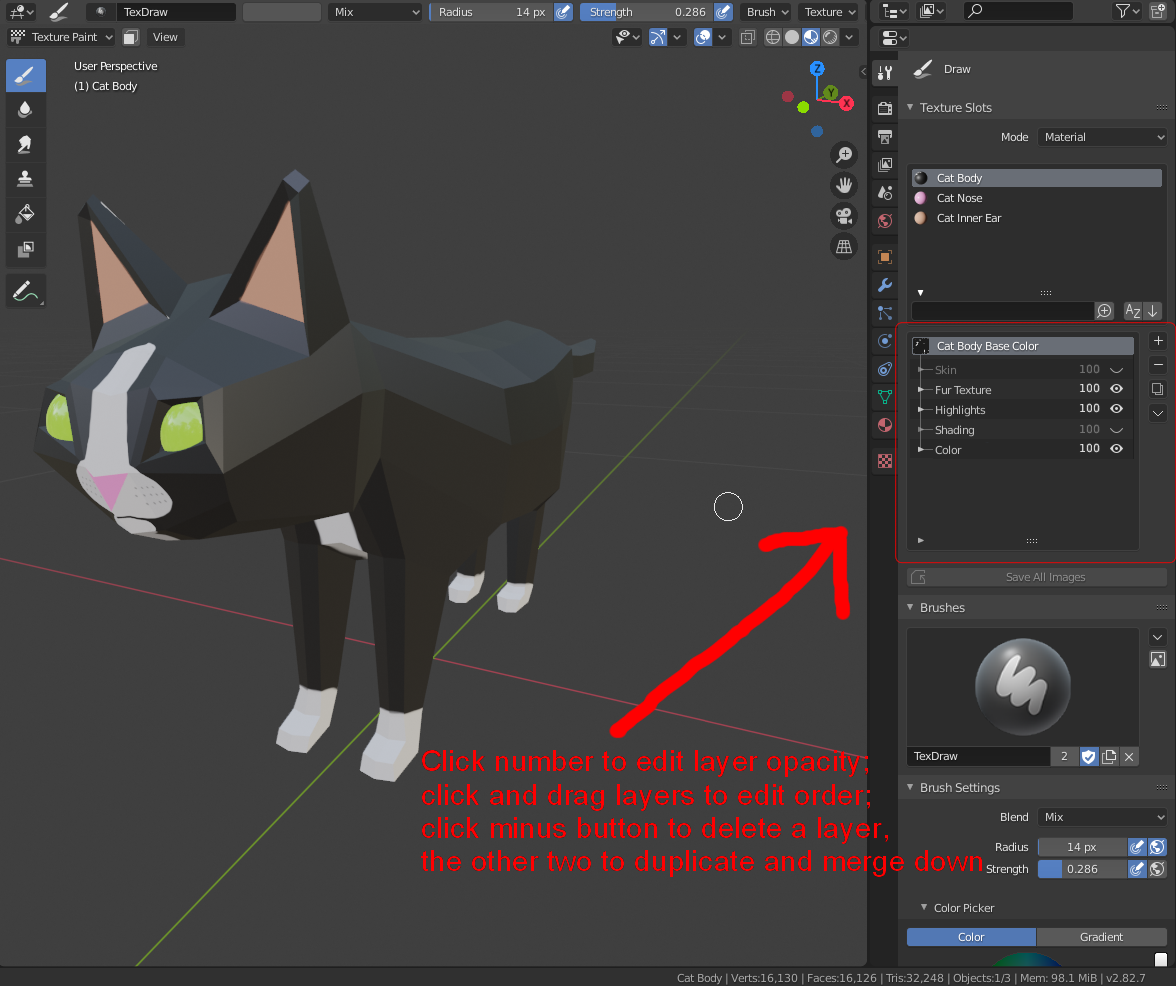Adjust the Strength slider in header
This screenshot has height=986, width=1176.
[646, 12]
